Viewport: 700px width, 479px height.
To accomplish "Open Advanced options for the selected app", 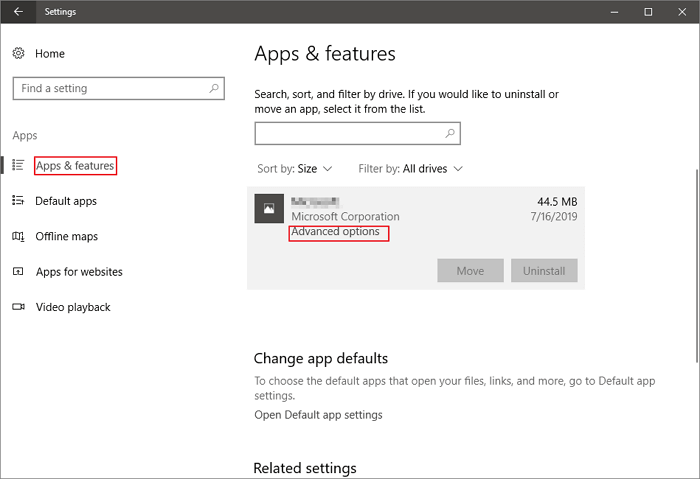I will tap(336, 232).
